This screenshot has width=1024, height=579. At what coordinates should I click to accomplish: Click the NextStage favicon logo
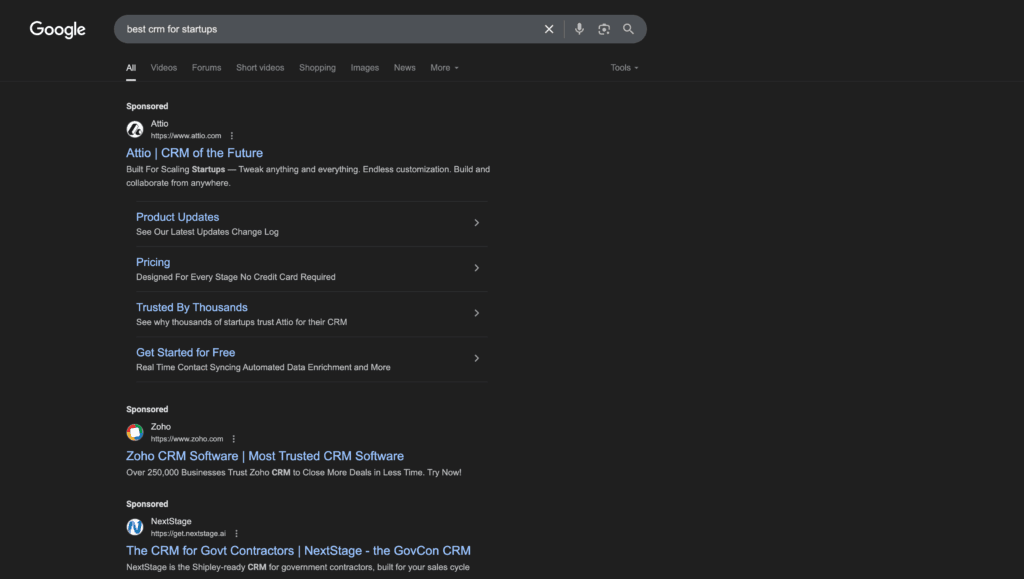[135, 527]
